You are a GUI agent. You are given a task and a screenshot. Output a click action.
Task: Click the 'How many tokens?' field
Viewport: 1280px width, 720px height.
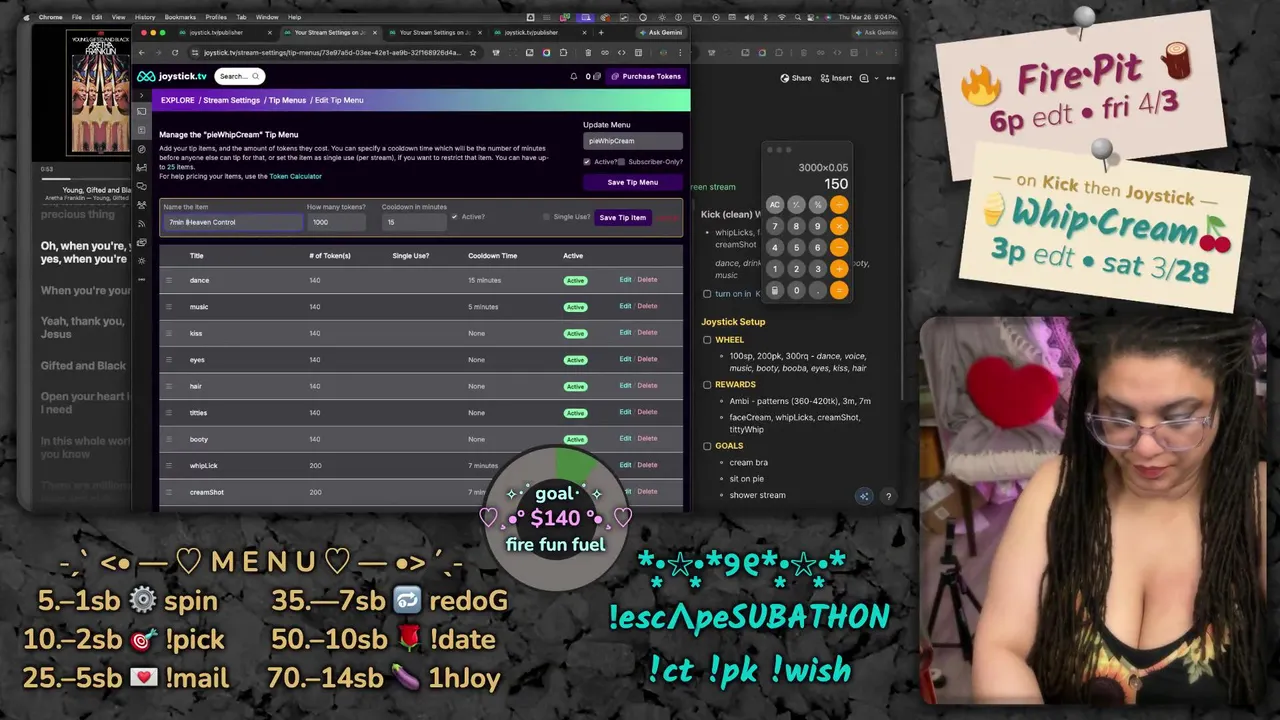337,222
